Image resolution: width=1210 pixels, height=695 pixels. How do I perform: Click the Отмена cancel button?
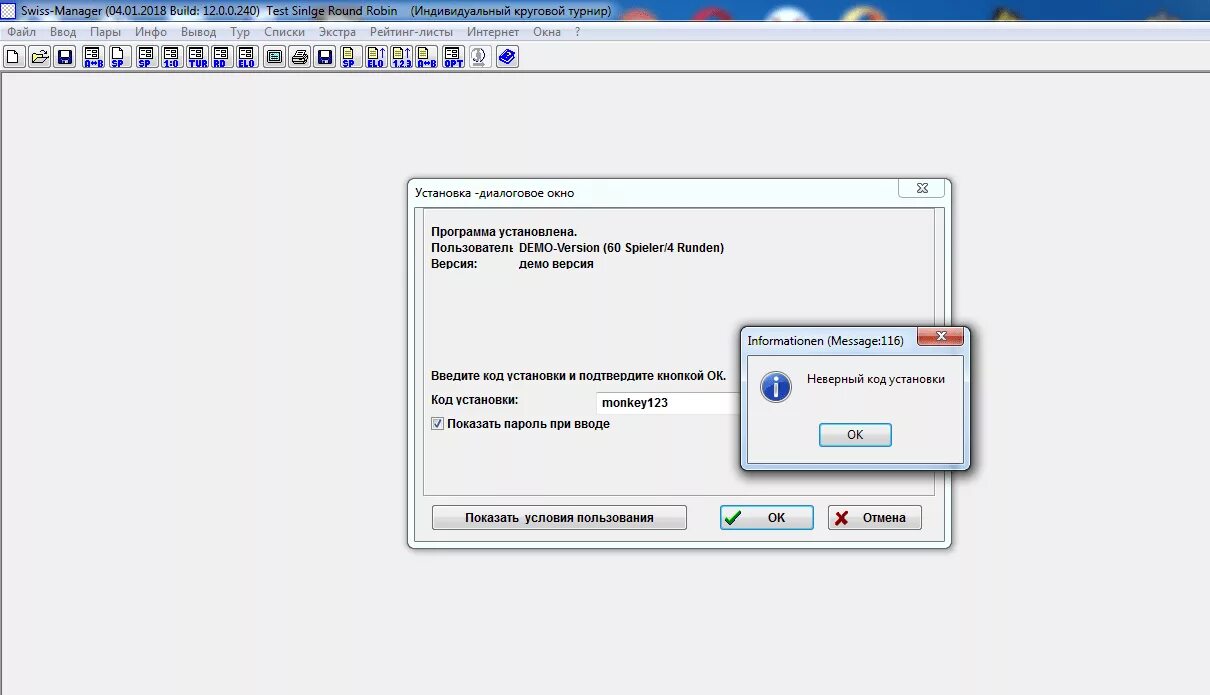tap(874, 518)
